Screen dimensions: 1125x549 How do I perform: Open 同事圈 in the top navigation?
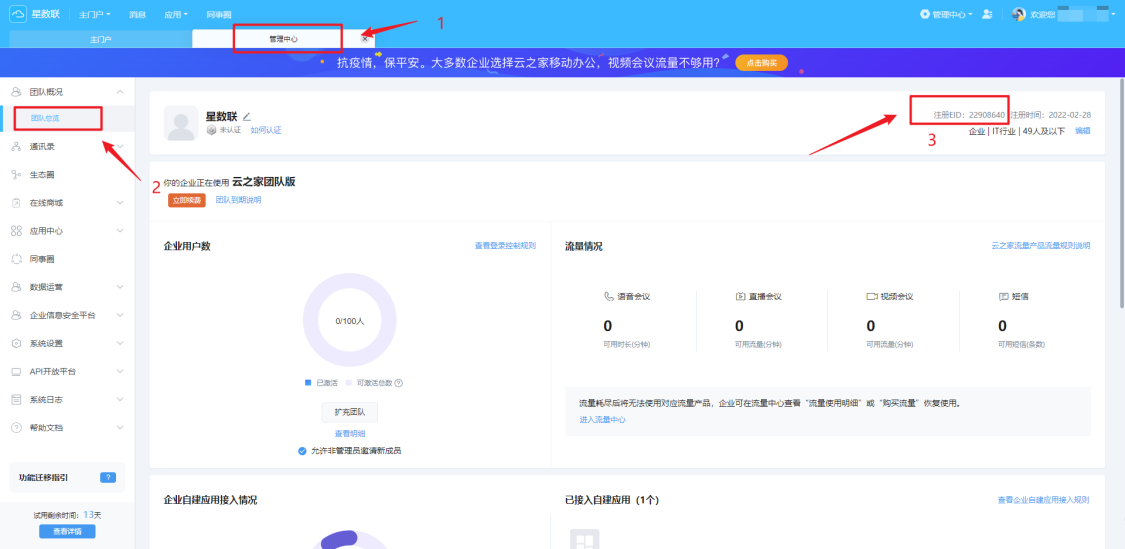[217, 14]
